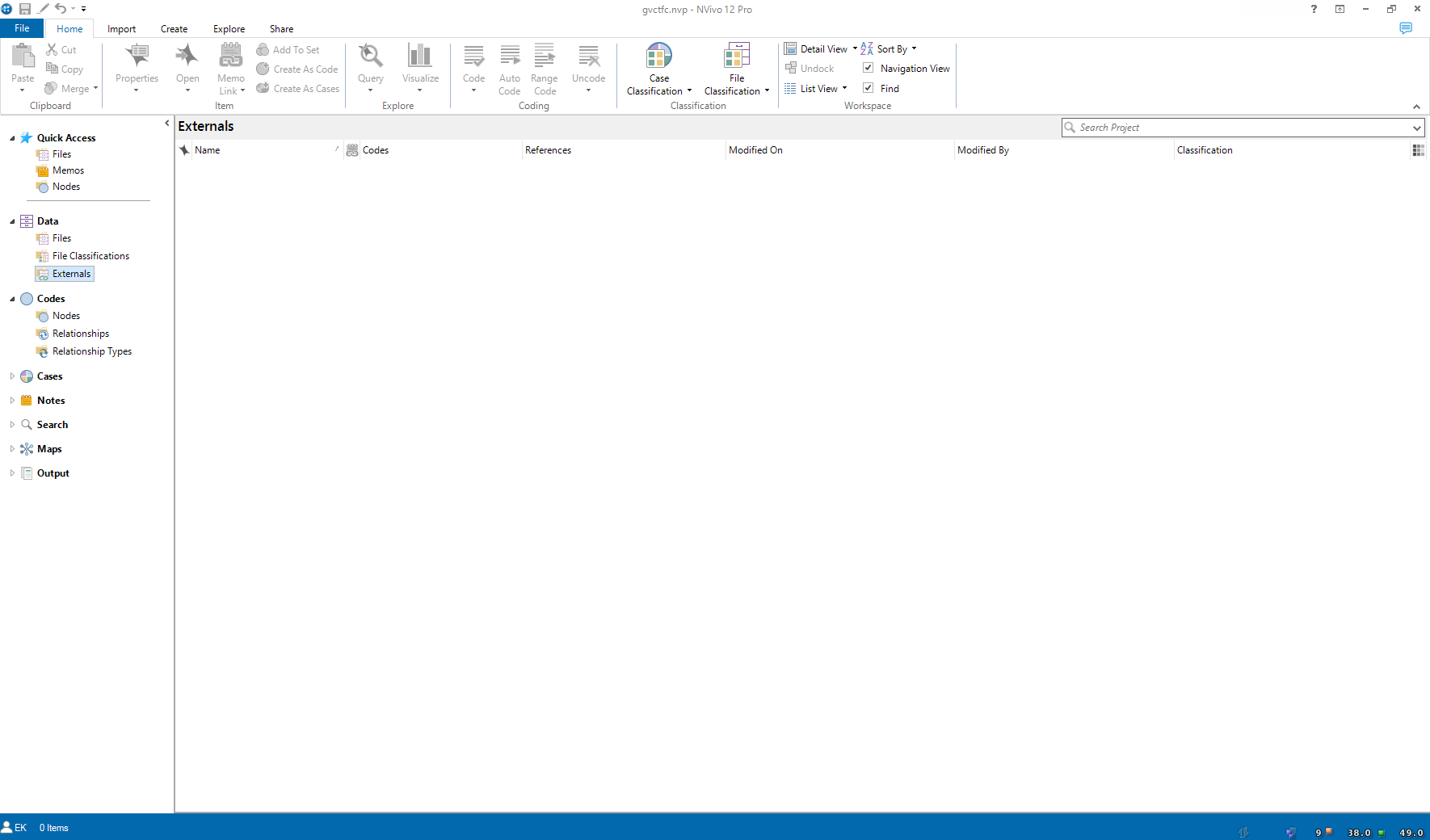Click the Undock icon

pos(791,68)
